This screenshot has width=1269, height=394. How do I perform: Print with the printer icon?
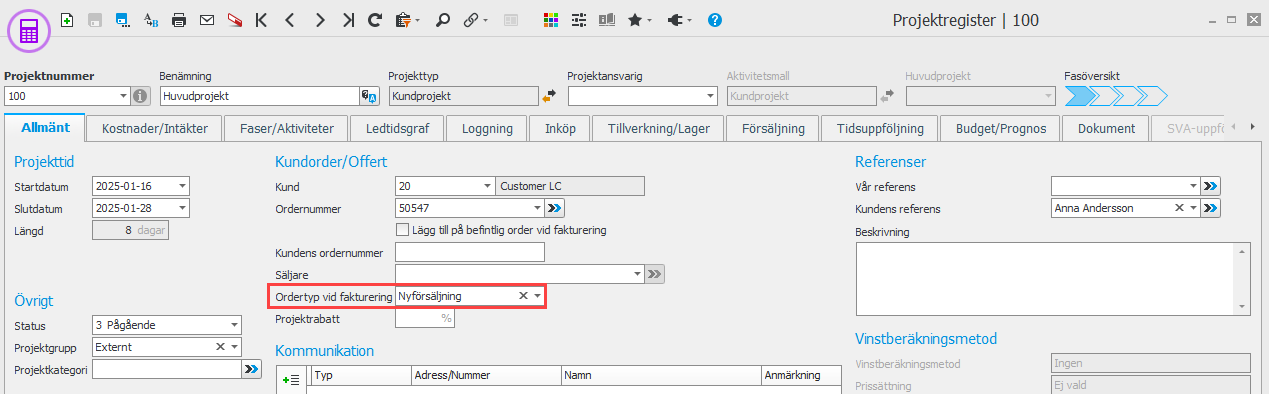(x=179, y=19)
